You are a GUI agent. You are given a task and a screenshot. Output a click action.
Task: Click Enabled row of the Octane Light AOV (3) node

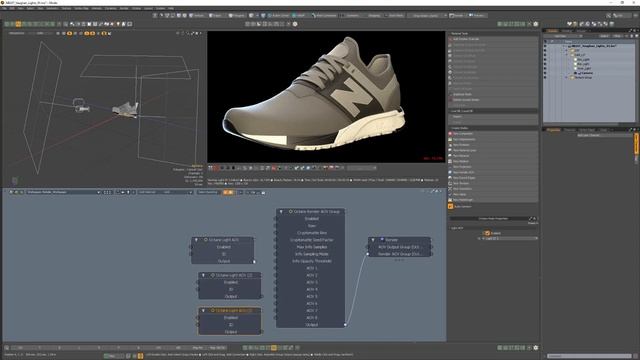click(x=231, y=318)
